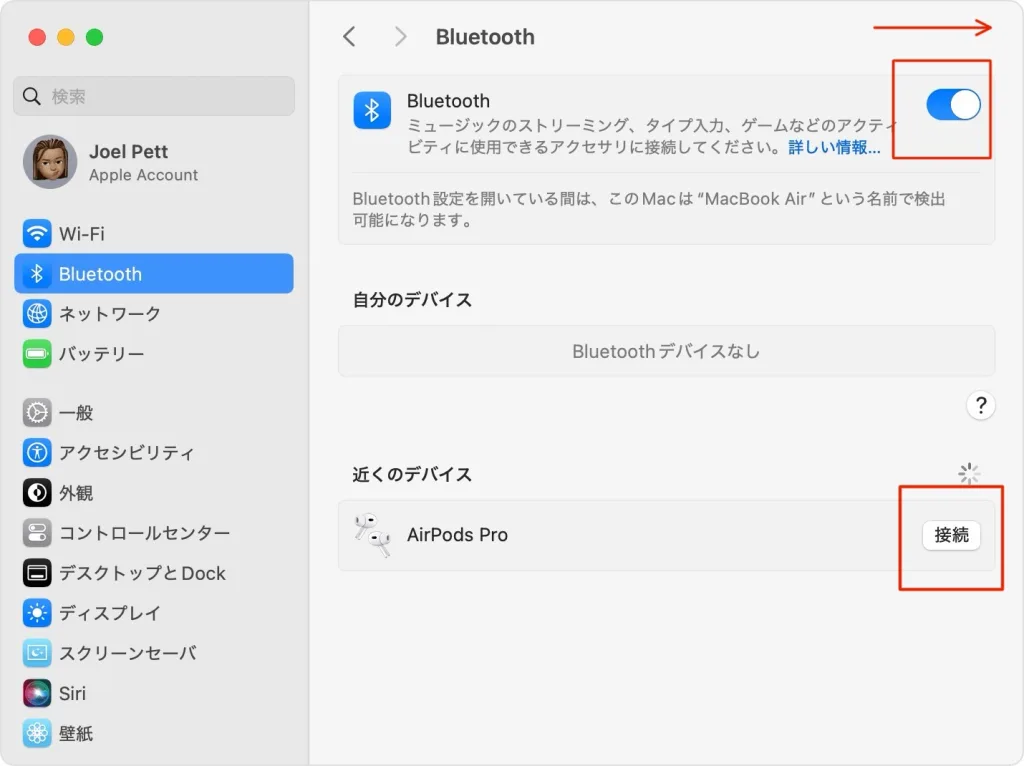
Task: Open スクリーンセーバ settings
Action: point(154,652)
